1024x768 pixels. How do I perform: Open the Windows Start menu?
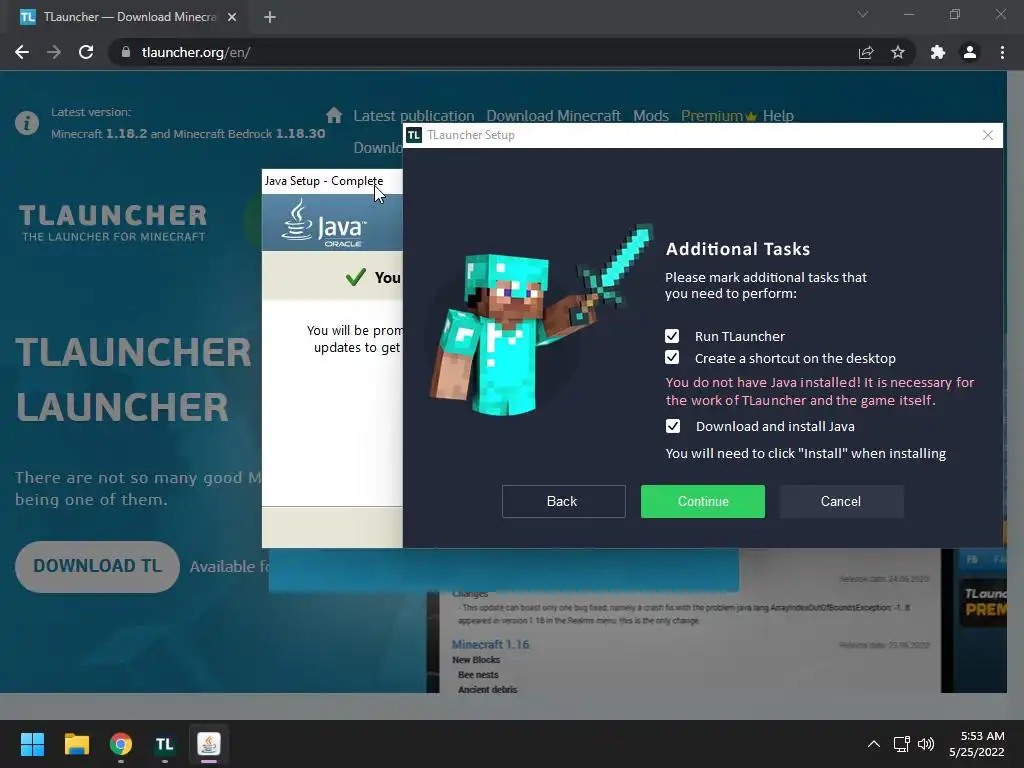coord(32,744)
